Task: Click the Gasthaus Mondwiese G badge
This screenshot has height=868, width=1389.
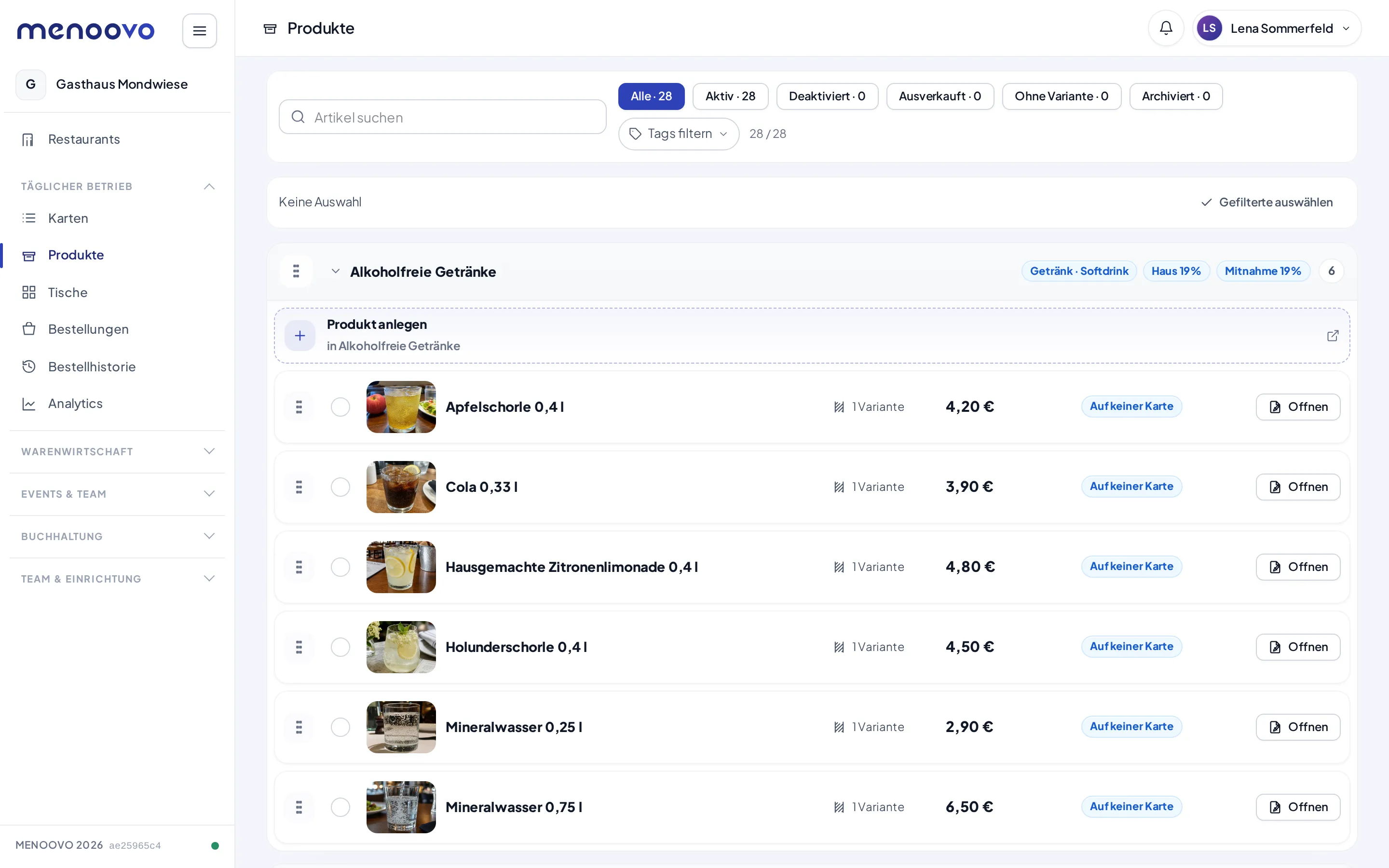Action: point(31,84)
